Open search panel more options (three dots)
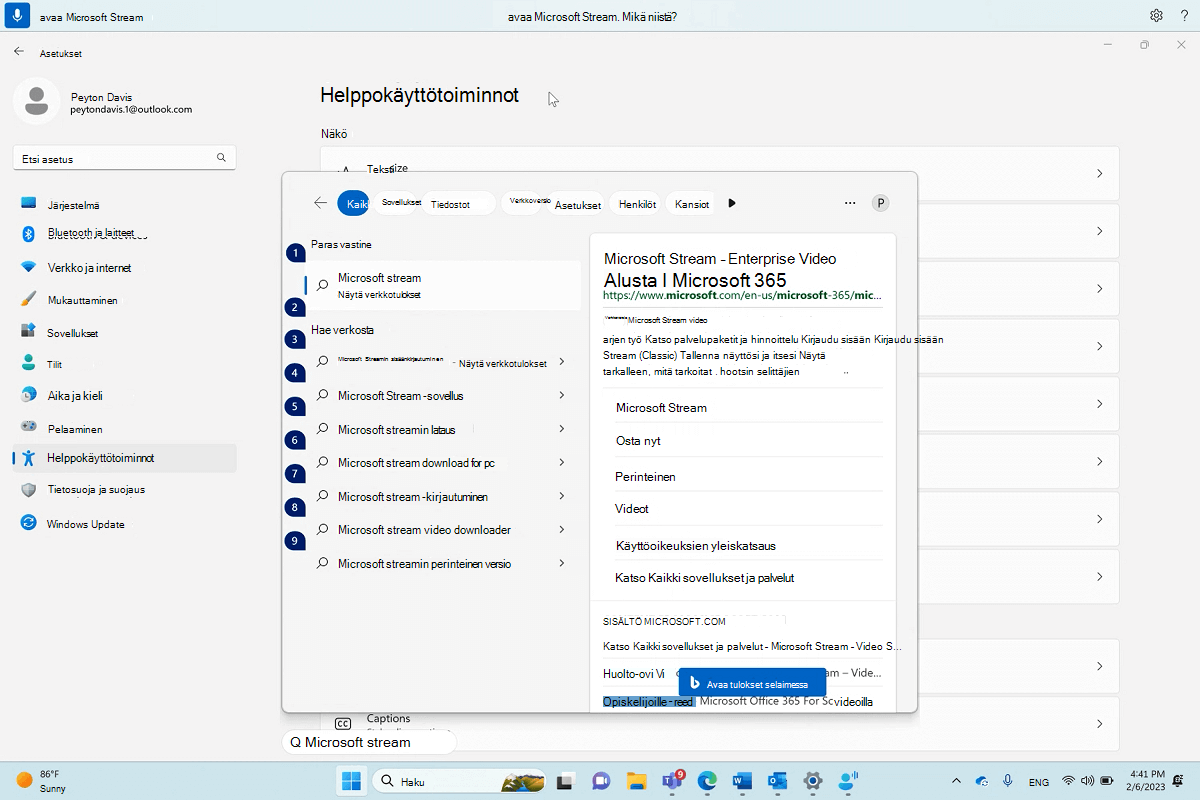 pyautogui.click(x=850, y=203)
